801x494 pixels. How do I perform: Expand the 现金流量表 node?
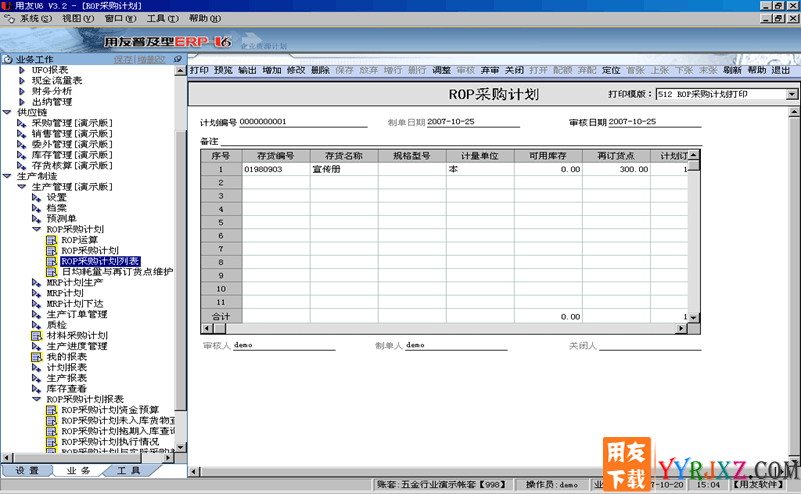[21, 81]
